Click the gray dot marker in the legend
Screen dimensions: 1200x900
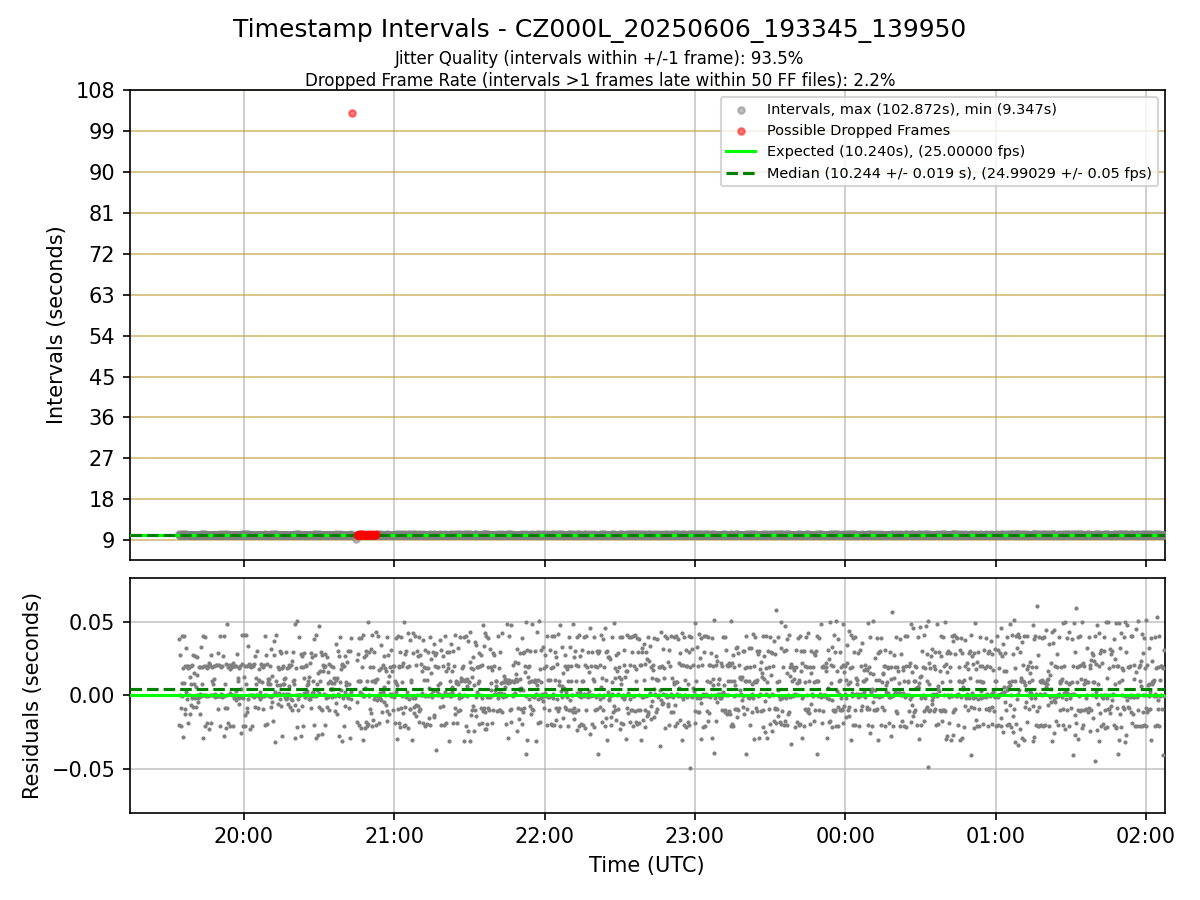[740, 109]
